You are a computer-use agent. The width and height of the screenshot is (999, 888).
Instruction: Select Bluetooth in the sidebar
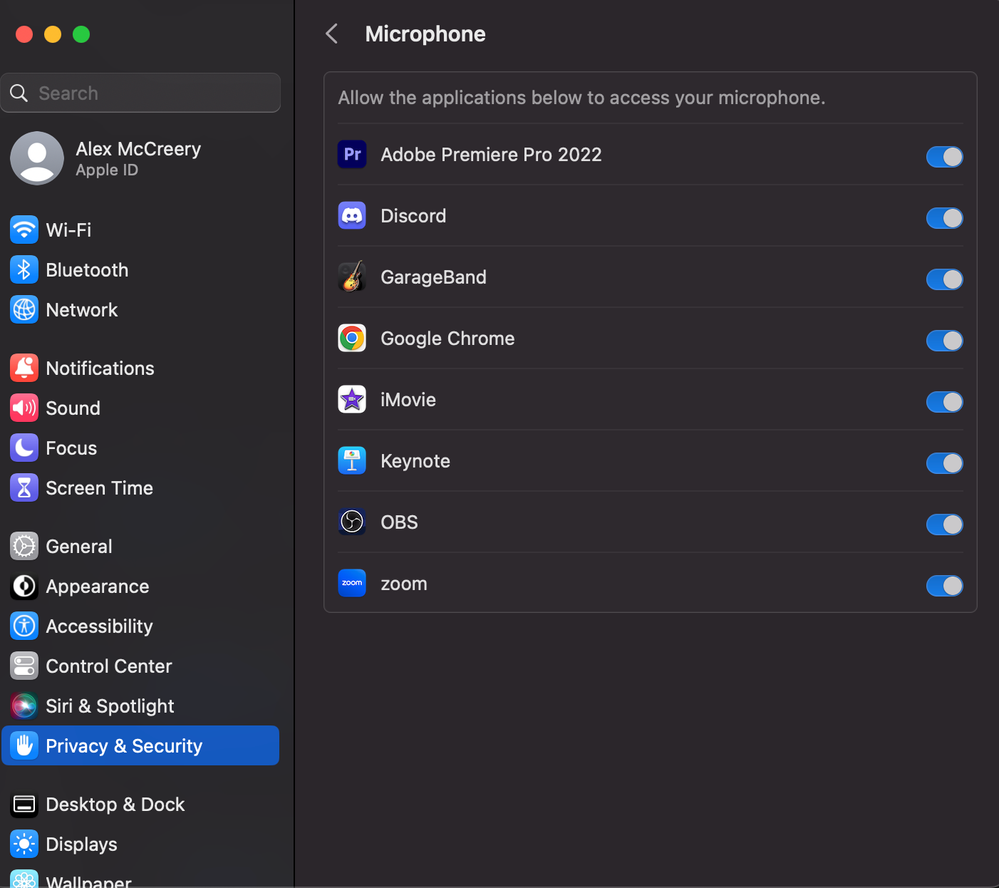pyautogui.click(x=86, y=270)
